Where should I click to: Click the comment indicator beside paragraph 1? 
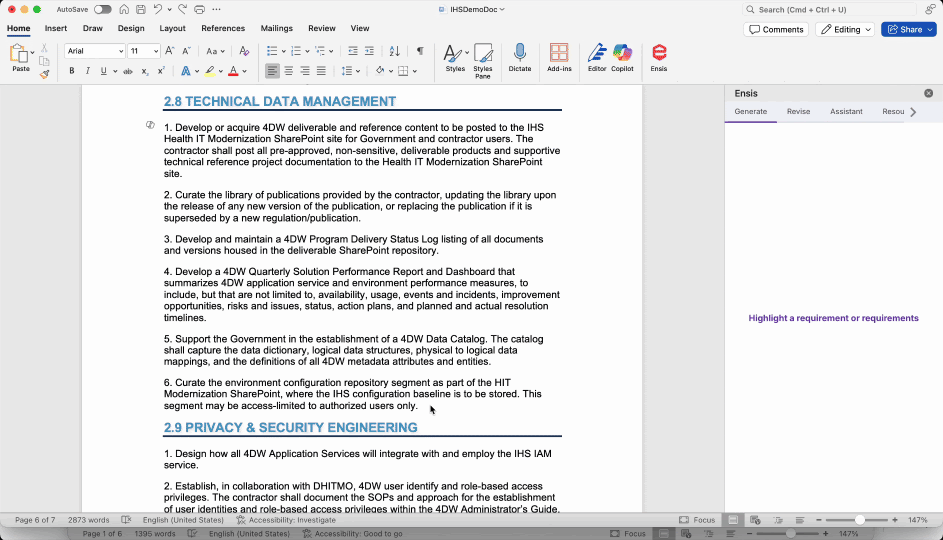point(150,125)
